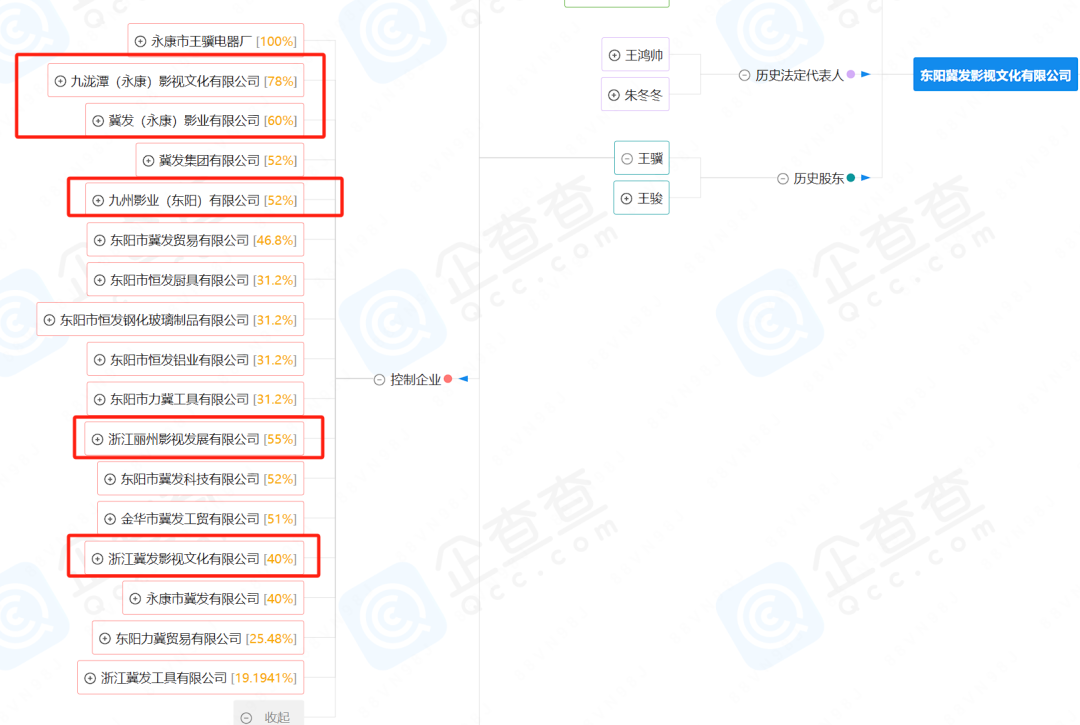Open 东阳冀发影视文化有限公司 root node

(995, 75)
